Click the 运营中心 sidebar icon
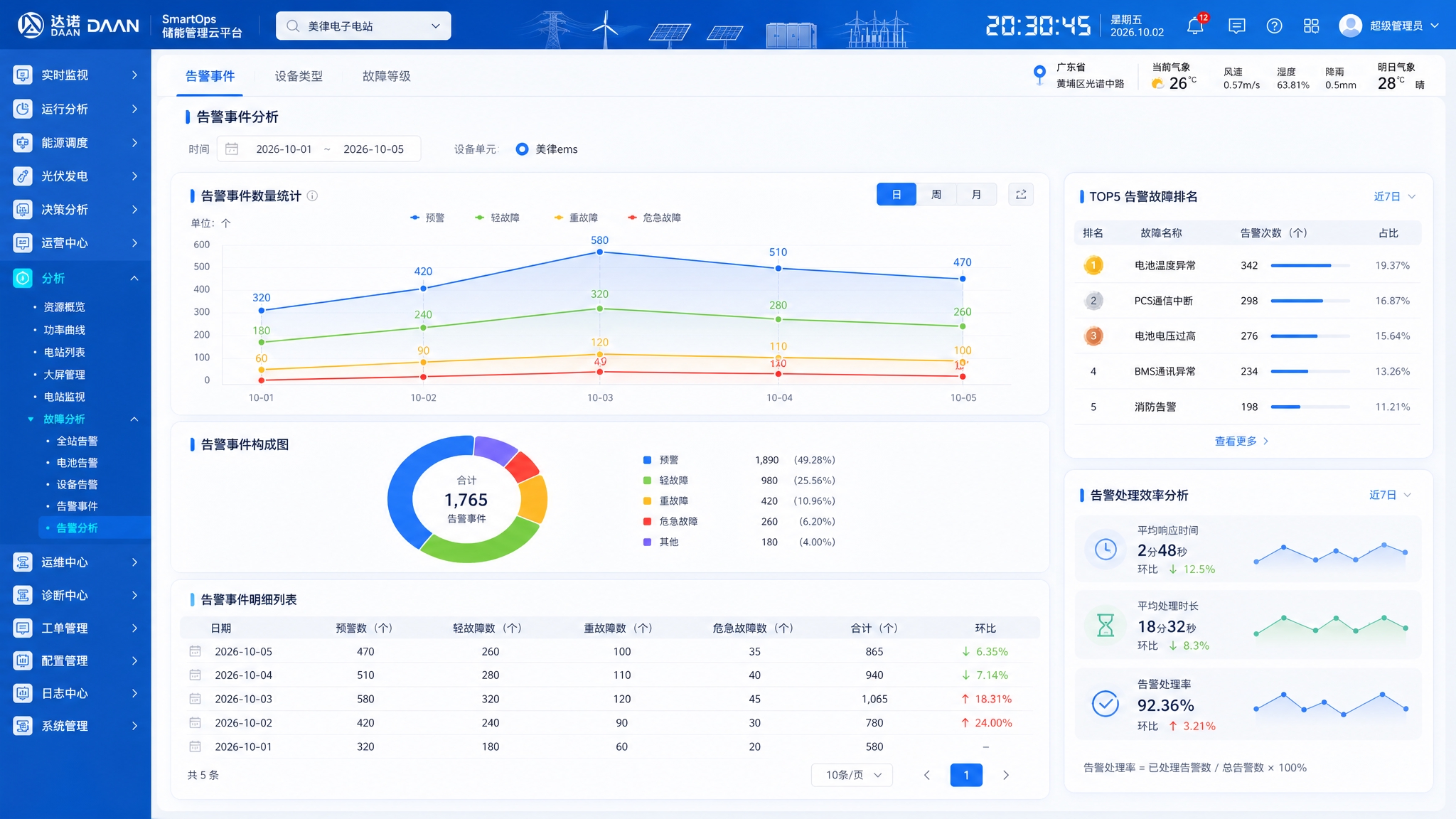The height and width of the screenshot is (819, 1456). 23,243
